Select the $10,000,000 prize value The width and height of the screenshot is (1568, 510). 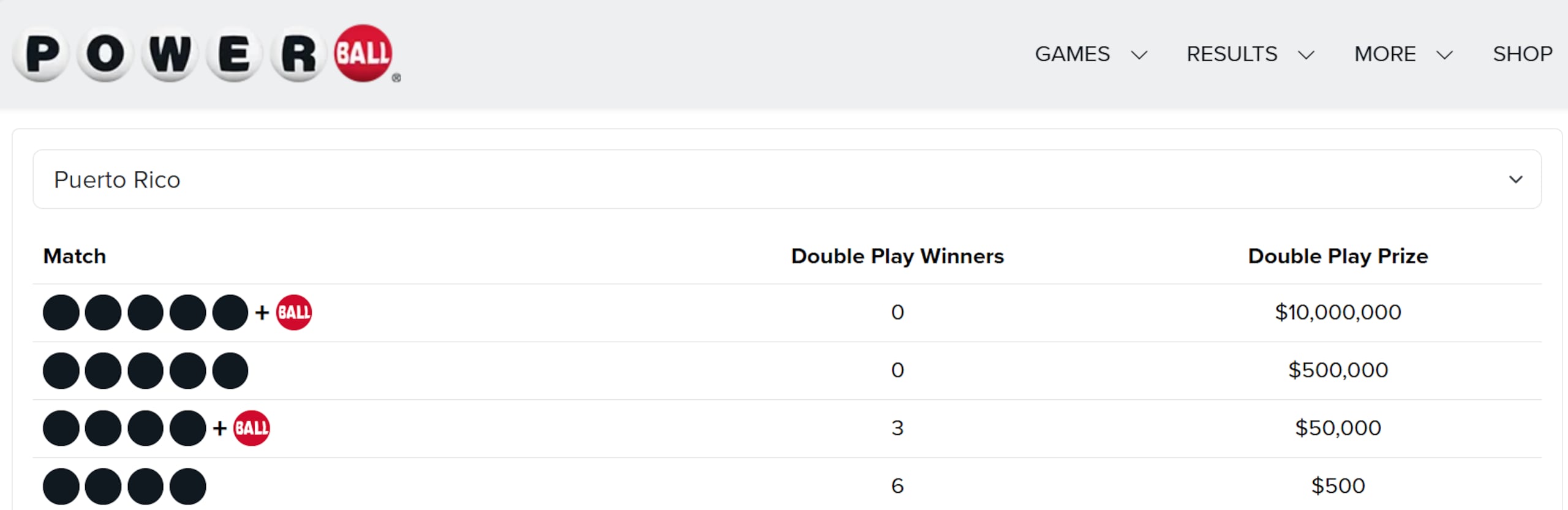click(x=1338, y=312)
